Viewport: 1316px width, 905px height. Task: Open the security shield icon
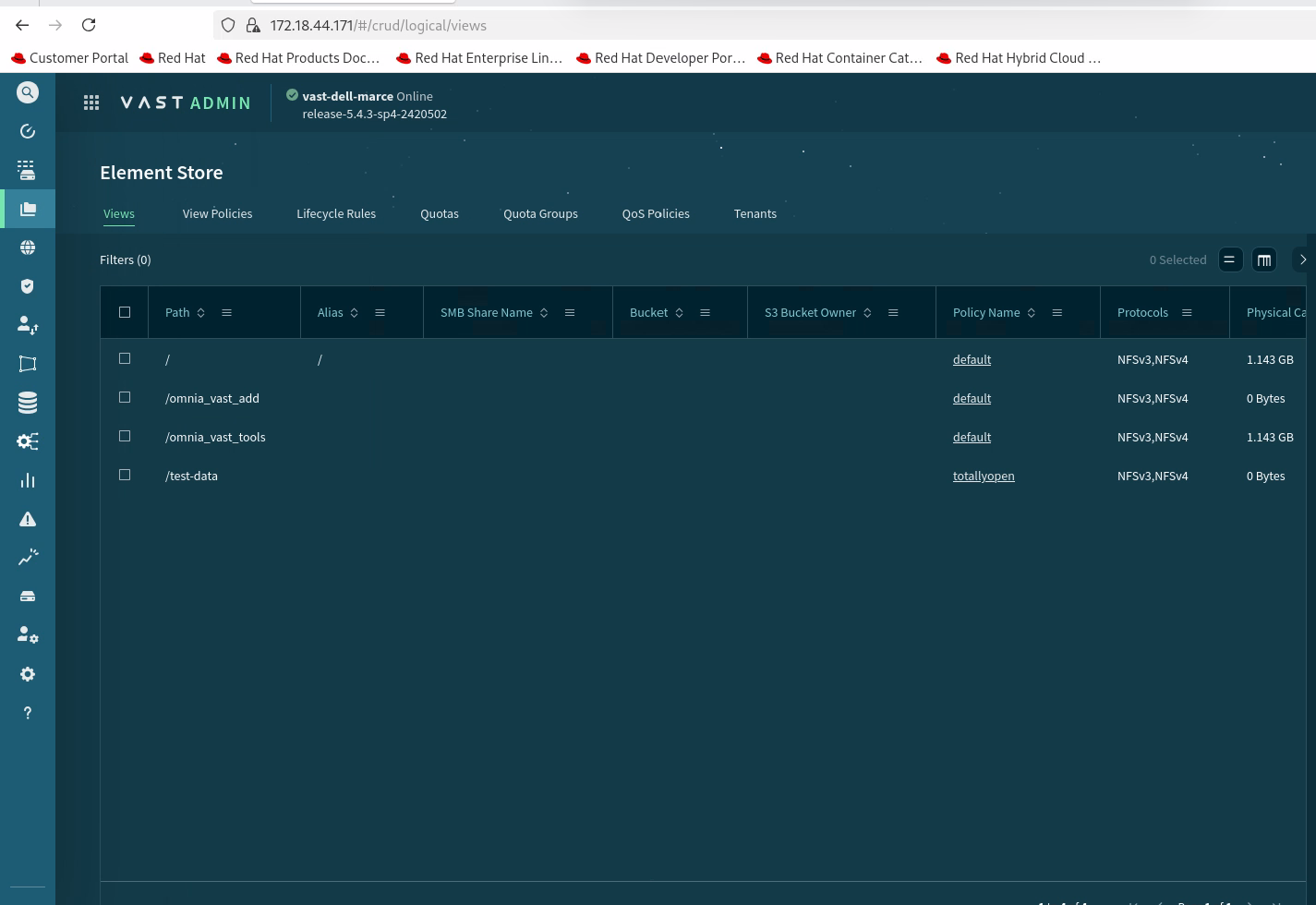pyautogui.click(x=28, y=286)
